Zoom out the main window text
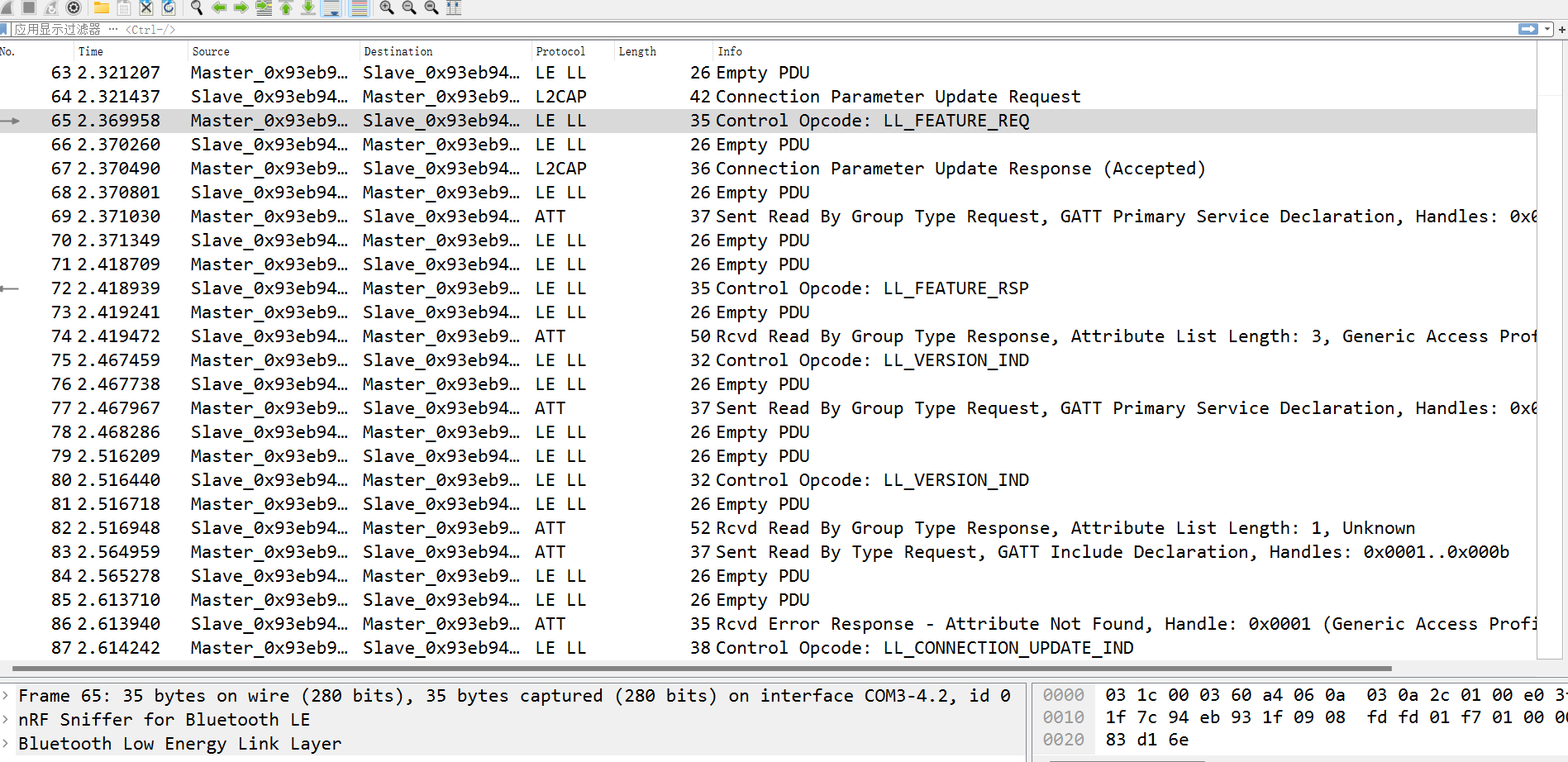The width and height of the screenshot is (1568, 762). click(409, 7)
